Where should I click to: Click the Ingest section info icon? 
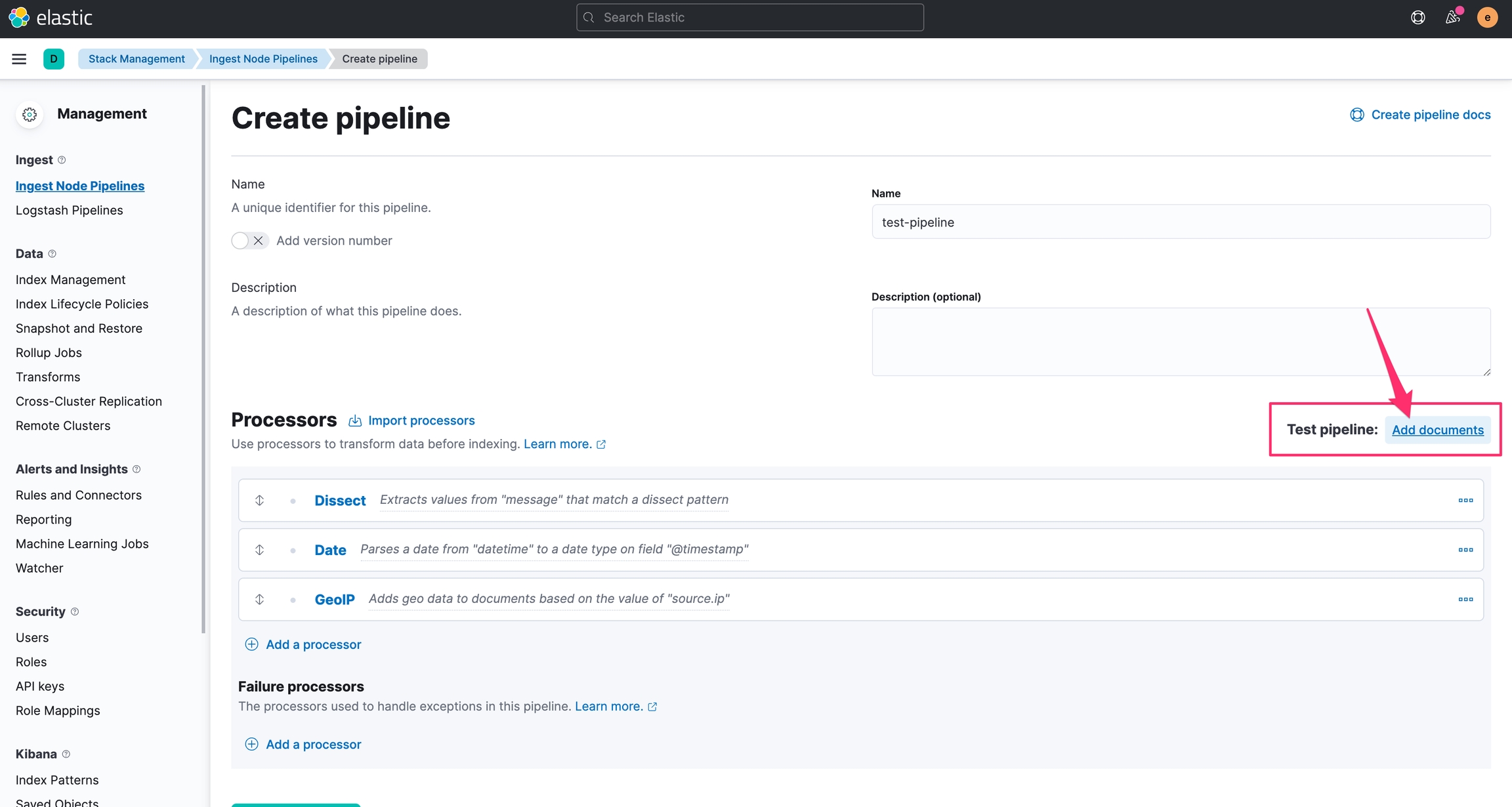point(62,160)
